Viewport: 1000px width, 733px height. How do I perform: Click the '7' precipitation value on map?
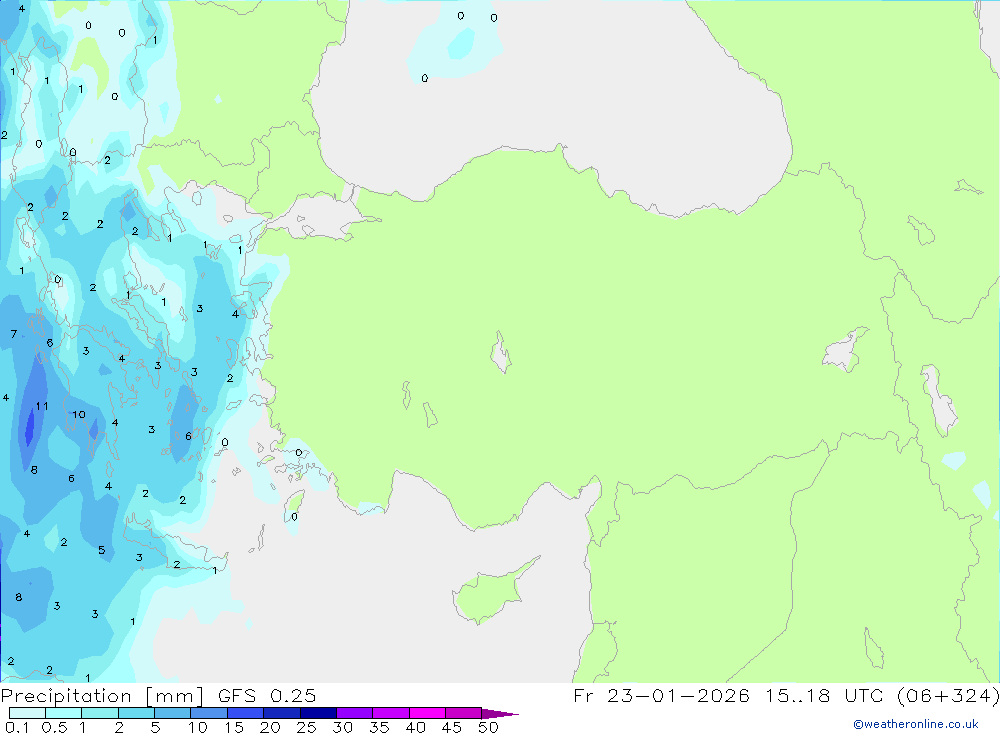14,334
